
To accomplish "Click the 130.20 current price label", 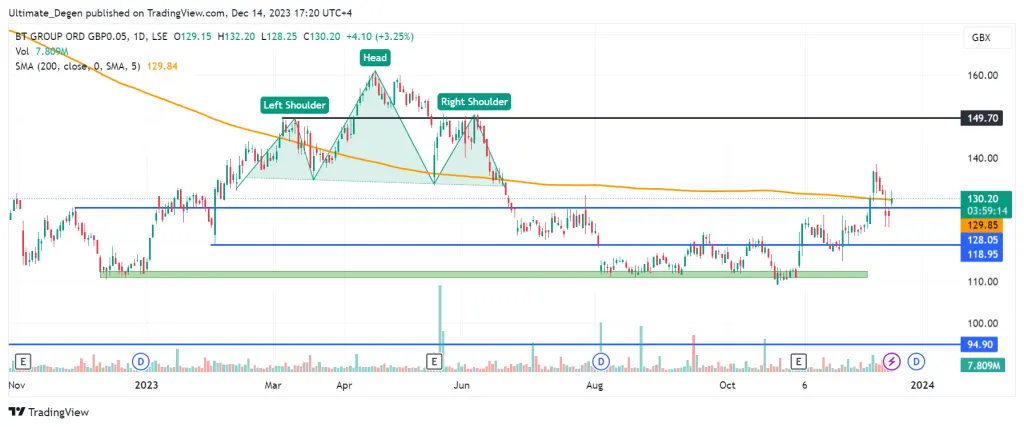I will tap(982, 200).
